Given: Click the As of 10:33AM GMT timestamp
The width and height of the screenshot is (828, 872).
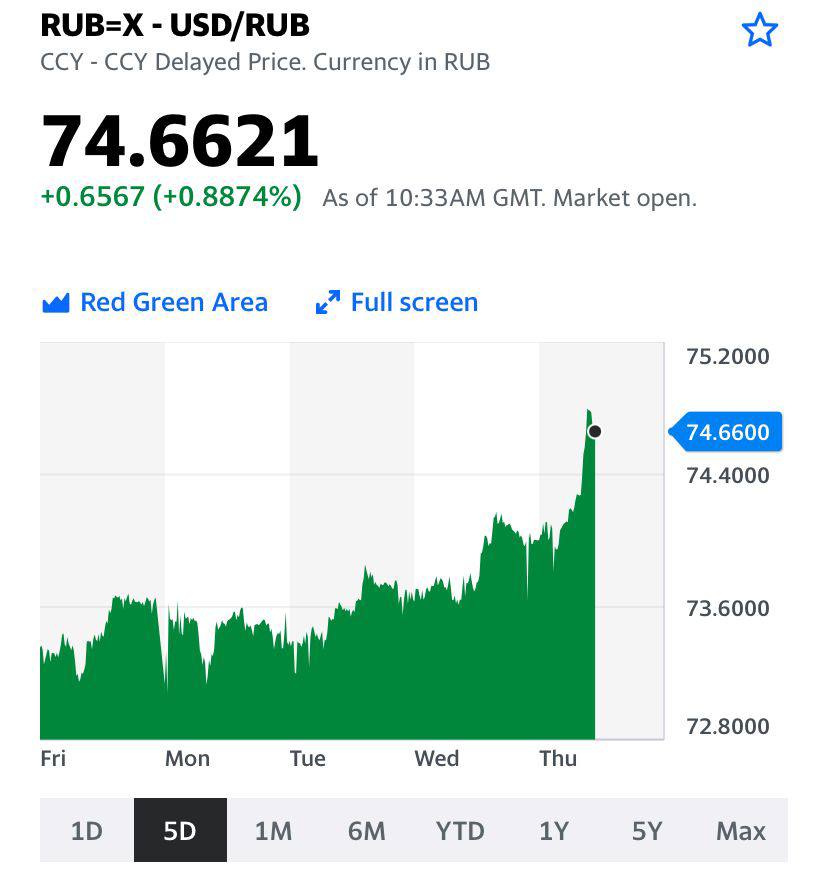Looking at the screenshot, I should 509,198.
